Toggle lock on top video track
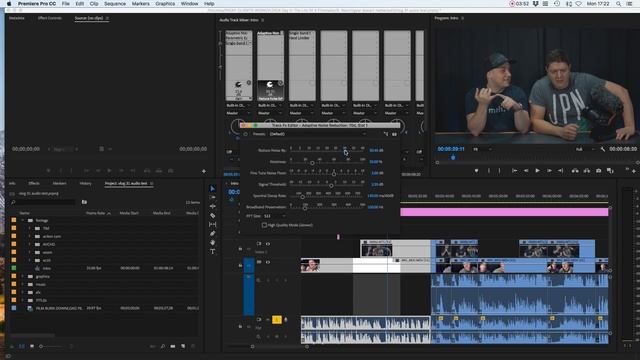 point(240,248)
